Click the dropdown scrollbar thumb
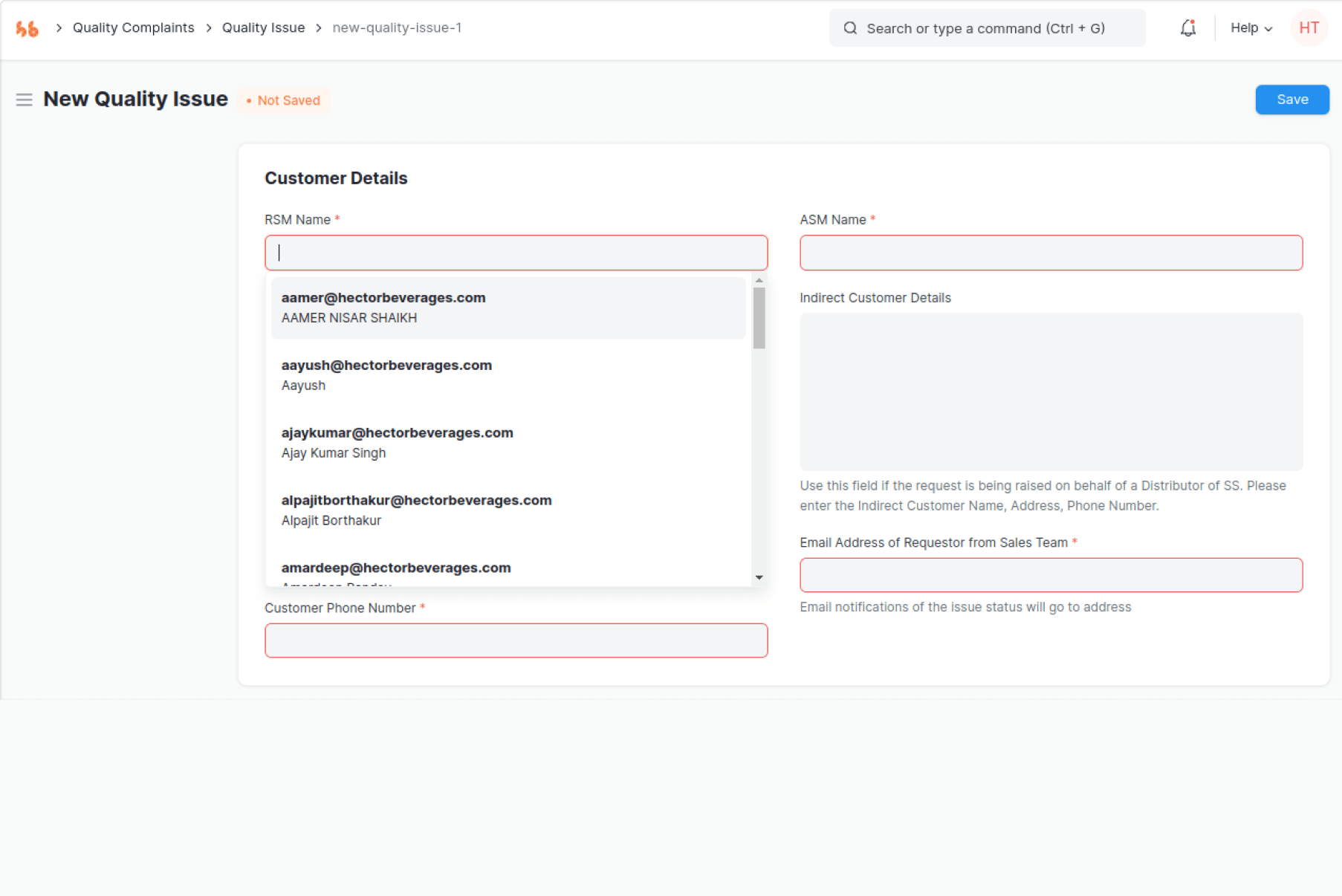Viewport: 1342px width, 896px height. point(759,317)
